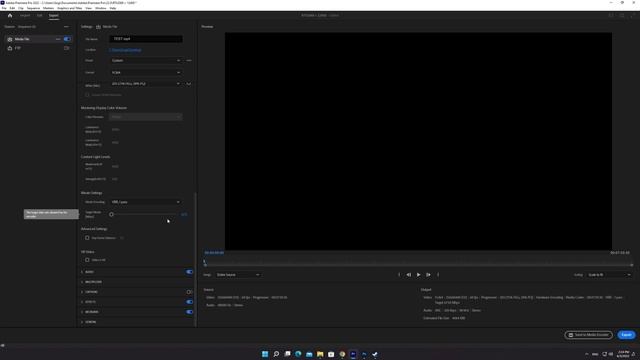Switch to the Import tab
640x360 pixels.
click(x=25, y=16)
